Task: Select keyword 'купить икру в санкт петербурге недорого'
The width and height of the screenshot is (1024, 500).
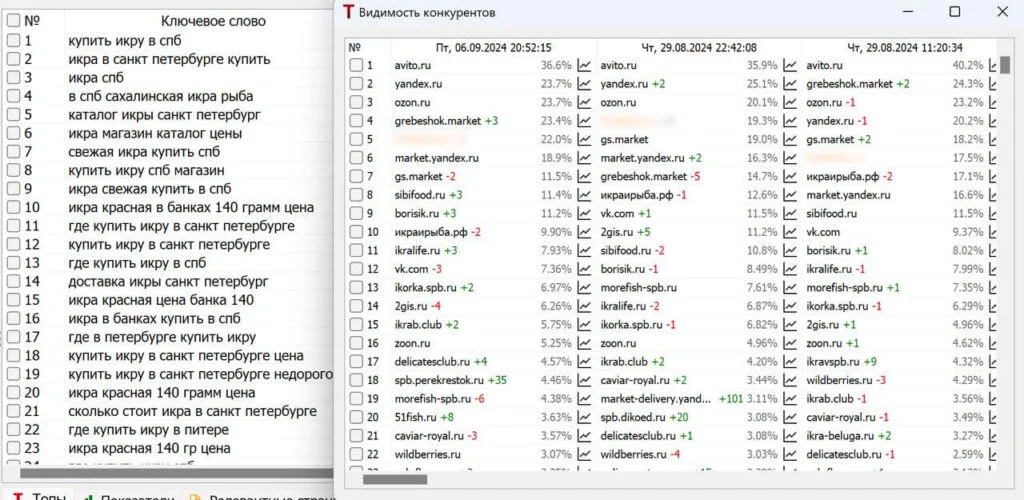Action: pyautogui.click(x=200, y=375)
